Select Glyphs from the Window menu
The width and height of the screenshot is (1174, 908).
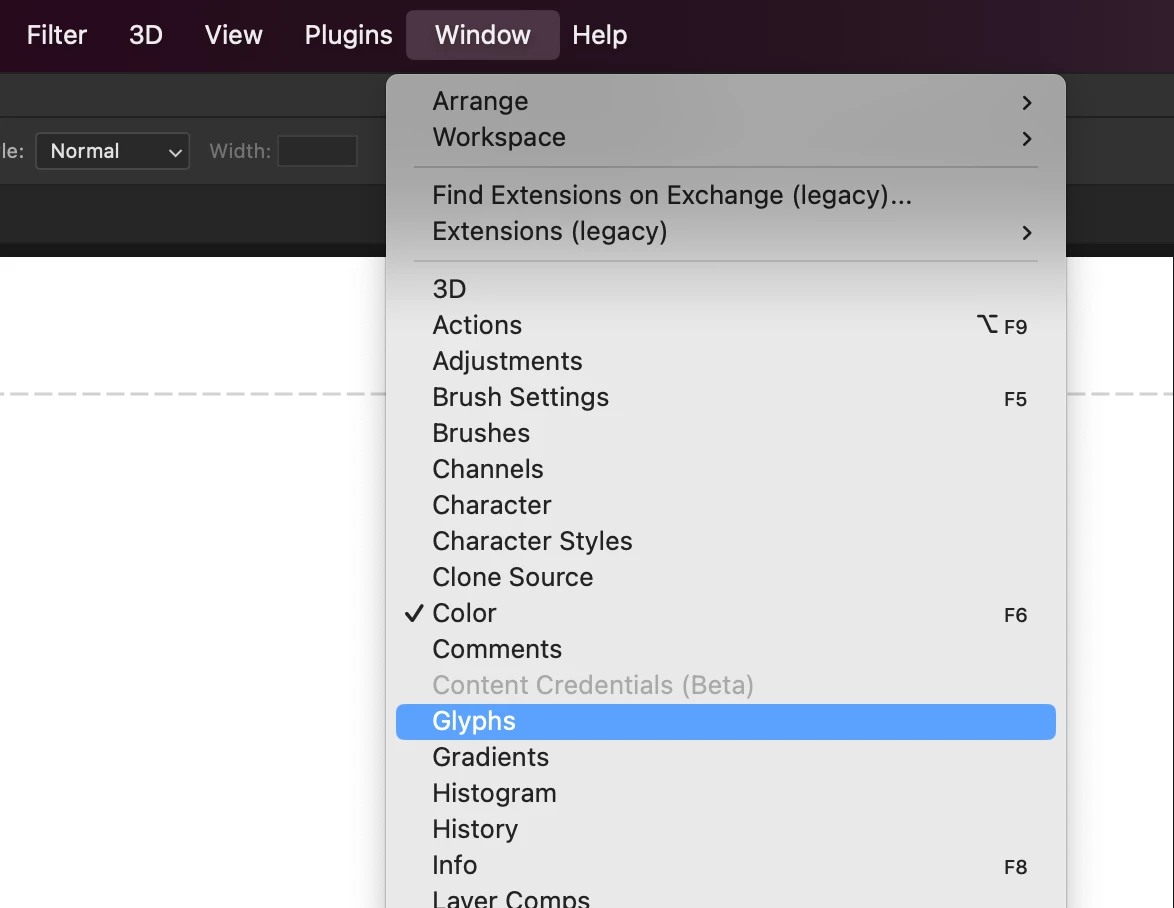(x=474, y=722)
